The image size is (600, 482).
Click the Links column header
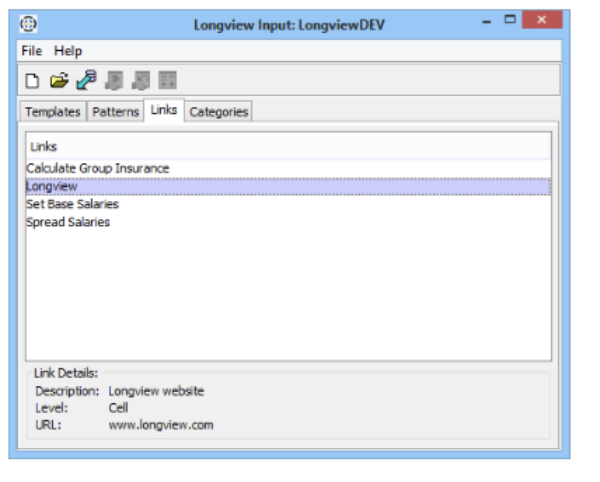(44, 147)
